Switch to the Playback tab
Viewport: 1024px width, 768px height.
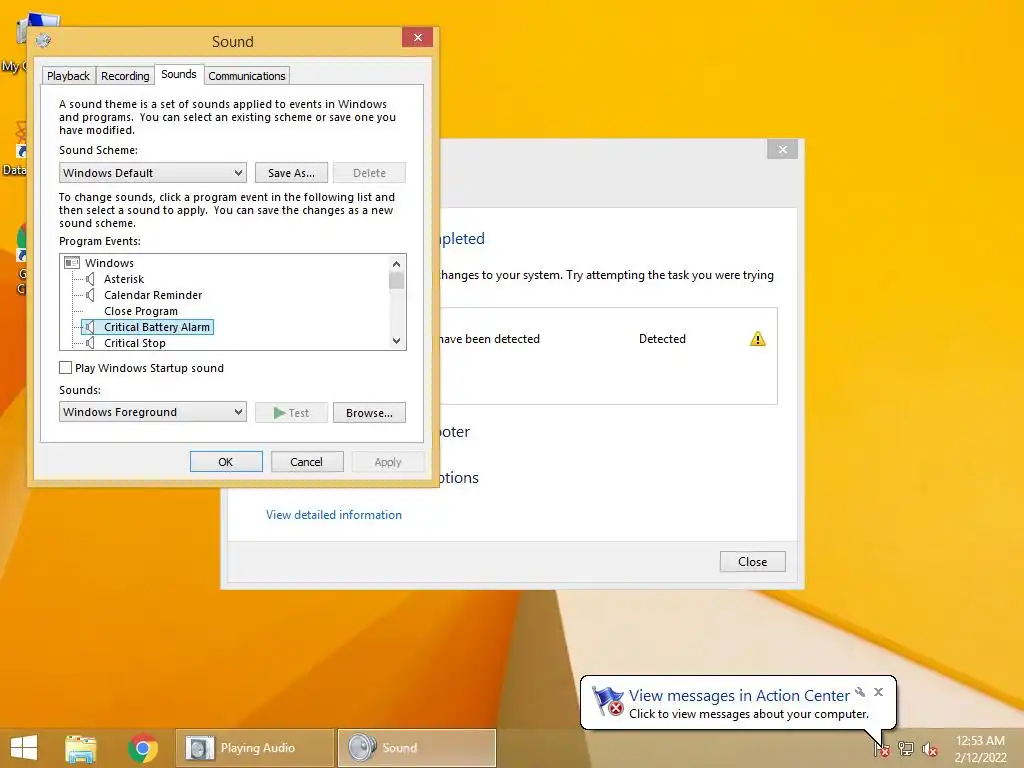click(68, 76)
